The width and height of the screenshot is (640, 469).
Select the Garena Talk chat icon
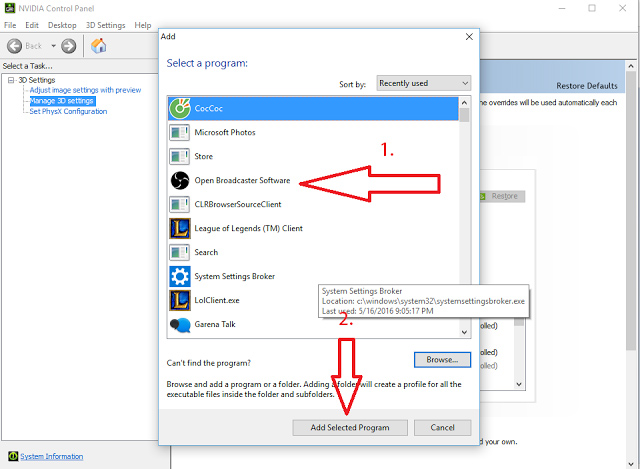[x=180, y=325]
